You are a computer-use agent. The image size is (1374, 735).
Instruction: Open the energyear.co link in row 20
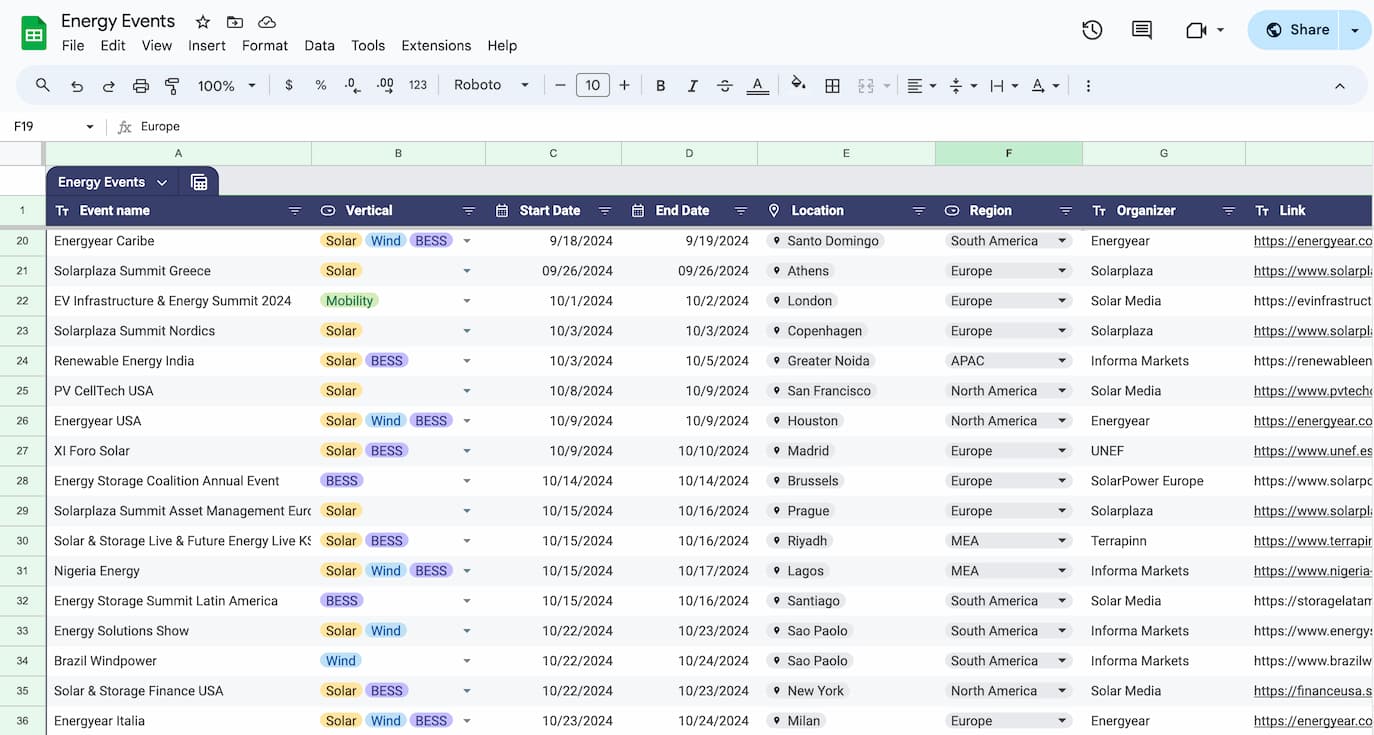coord(1313,241)
